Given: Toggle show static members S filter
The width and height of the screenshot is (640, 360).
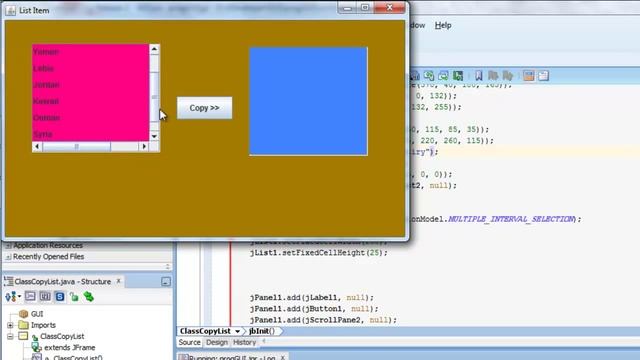Looking at the screenshot, I should click(x=60, y=297).
